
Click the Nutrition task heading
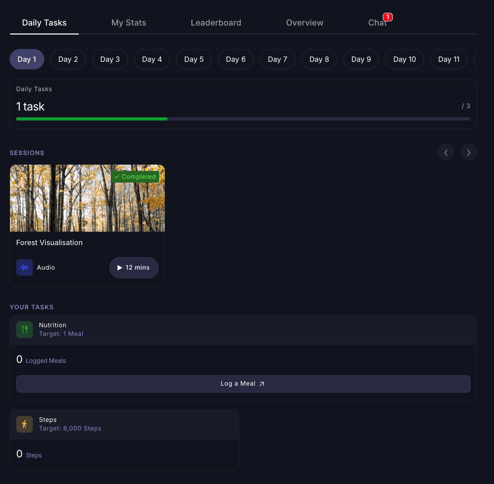point(52,325)
